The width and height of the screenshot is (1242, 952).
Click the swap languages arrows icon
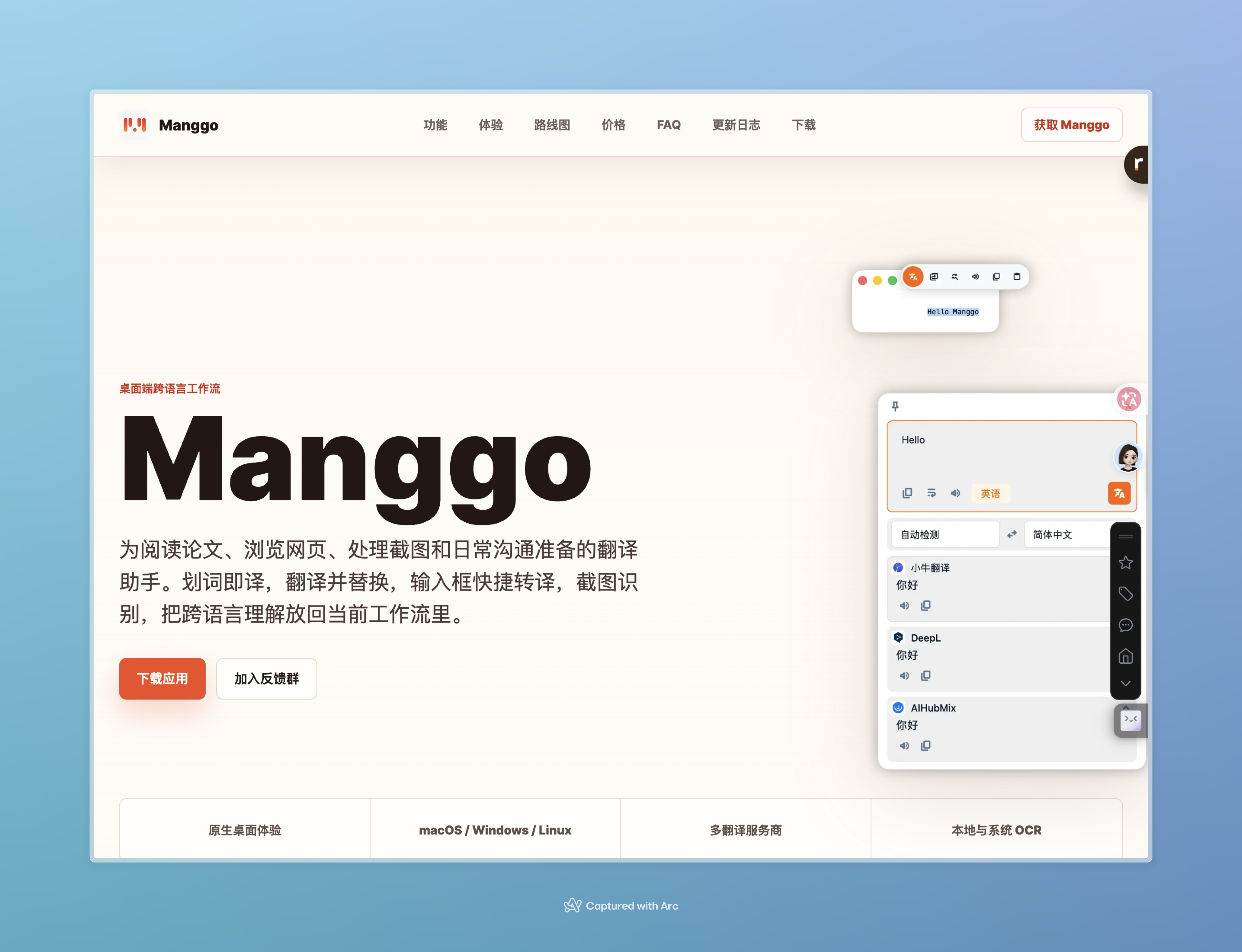click(1012, 534)
